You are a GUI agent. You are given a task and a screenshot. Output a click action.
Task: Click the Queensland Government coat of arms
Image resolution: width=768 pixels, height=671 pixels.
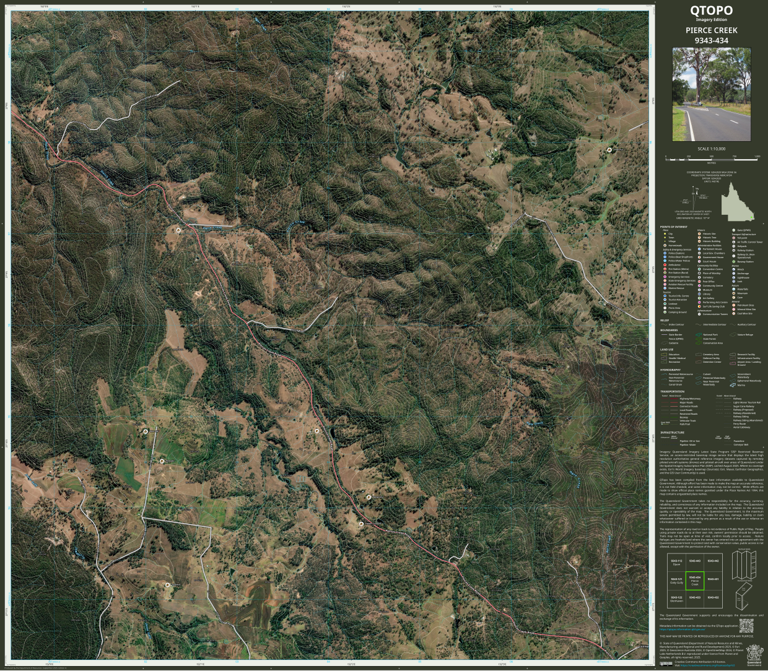(755, 655)
